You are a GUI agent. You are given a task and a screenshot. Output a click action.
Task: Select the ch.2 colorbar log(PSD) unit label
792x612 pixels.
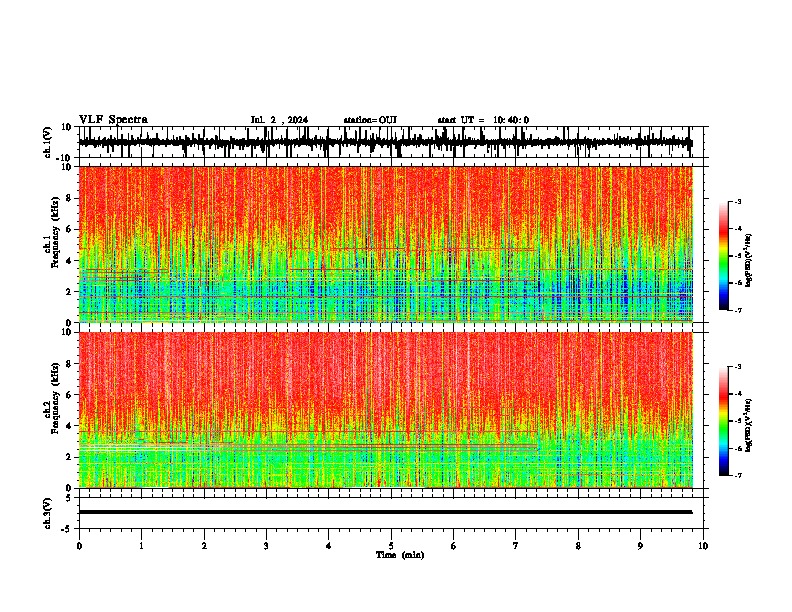point(749,425)
